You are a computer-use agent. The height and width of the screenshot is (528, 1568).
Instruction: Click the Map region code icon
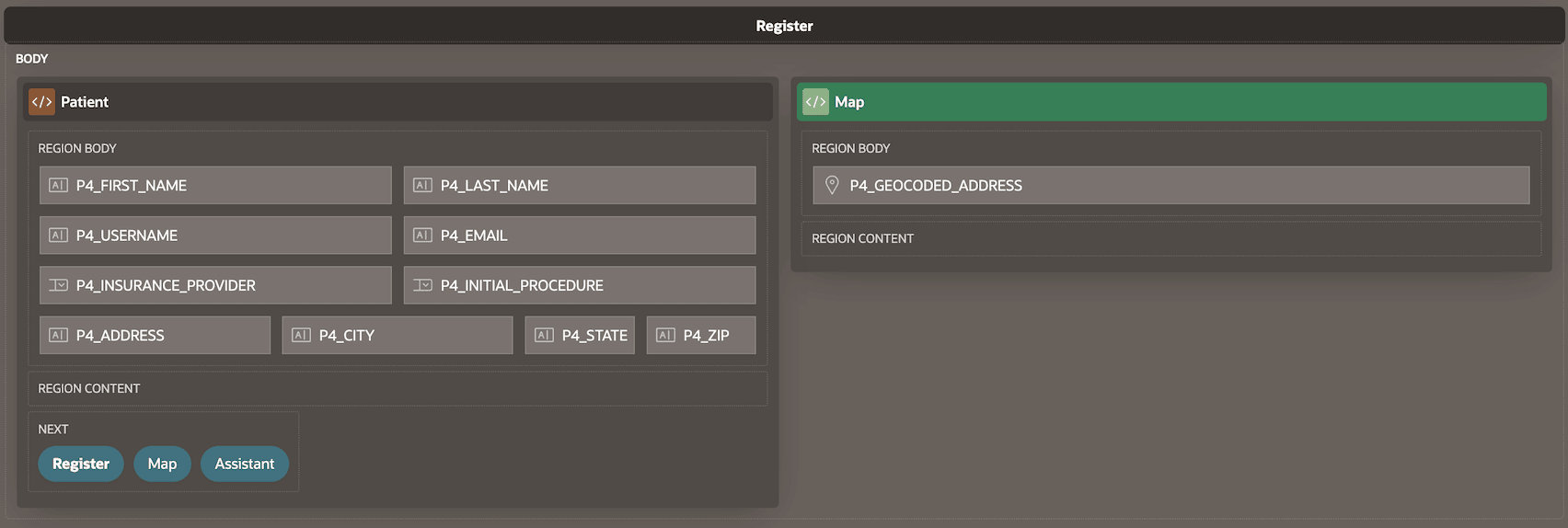click(815, 102)
